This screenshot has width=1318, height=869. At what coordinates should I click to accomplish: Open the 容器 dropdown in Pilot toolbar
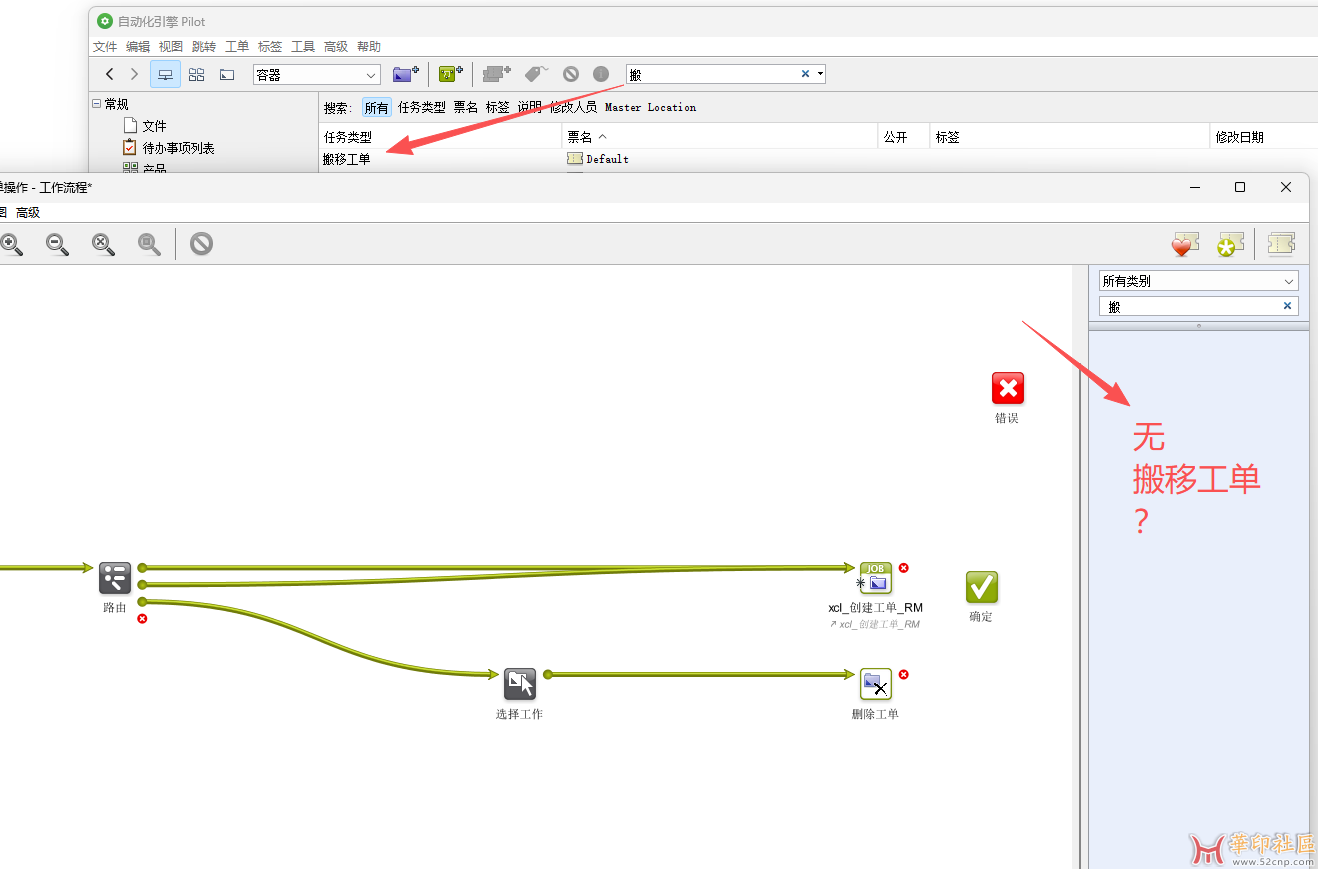316,75
